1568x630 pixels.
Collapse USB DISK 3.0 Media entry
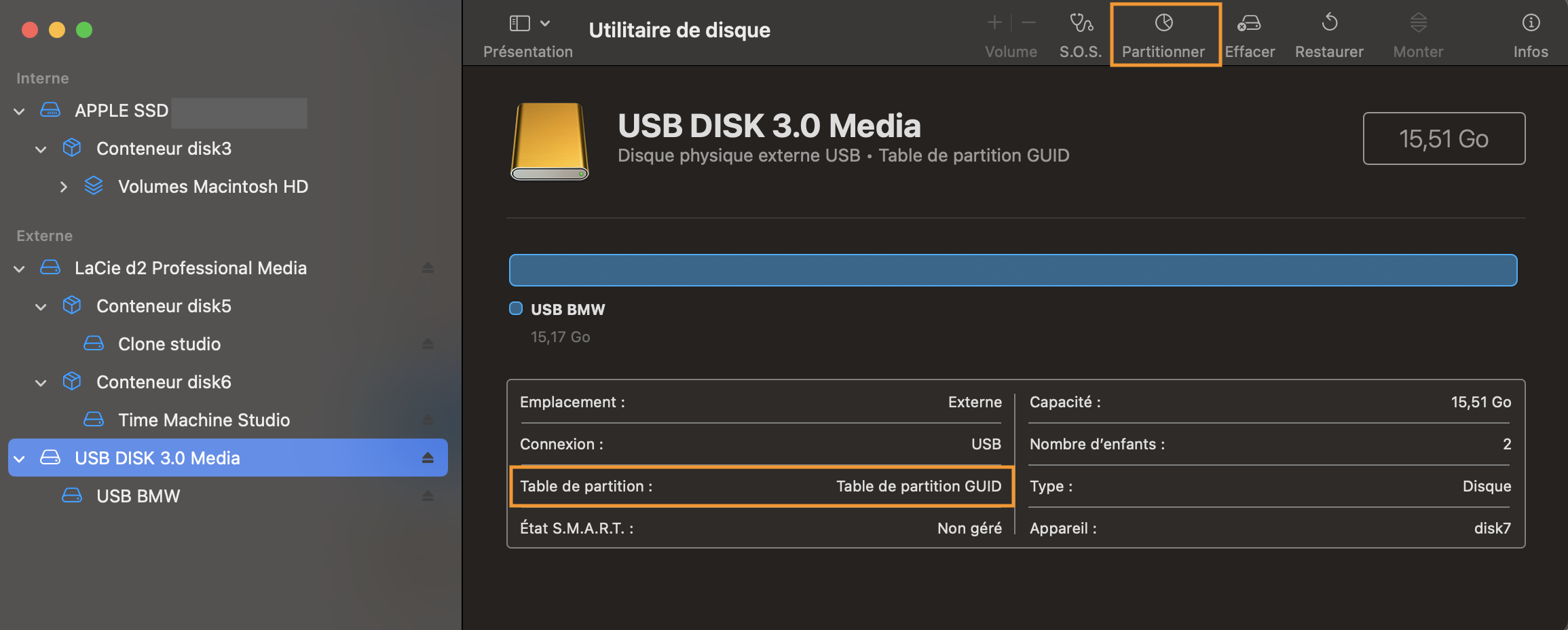point(19,458)
